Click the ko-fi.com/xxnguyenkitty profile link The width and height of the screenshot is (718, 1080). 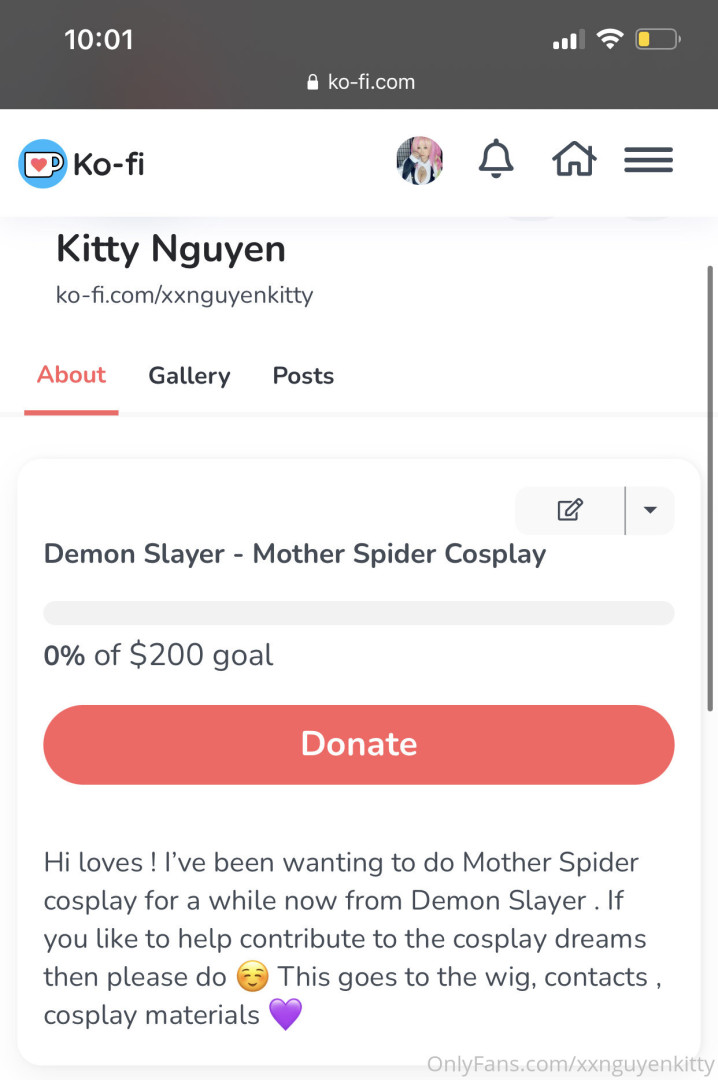(184, 296)
